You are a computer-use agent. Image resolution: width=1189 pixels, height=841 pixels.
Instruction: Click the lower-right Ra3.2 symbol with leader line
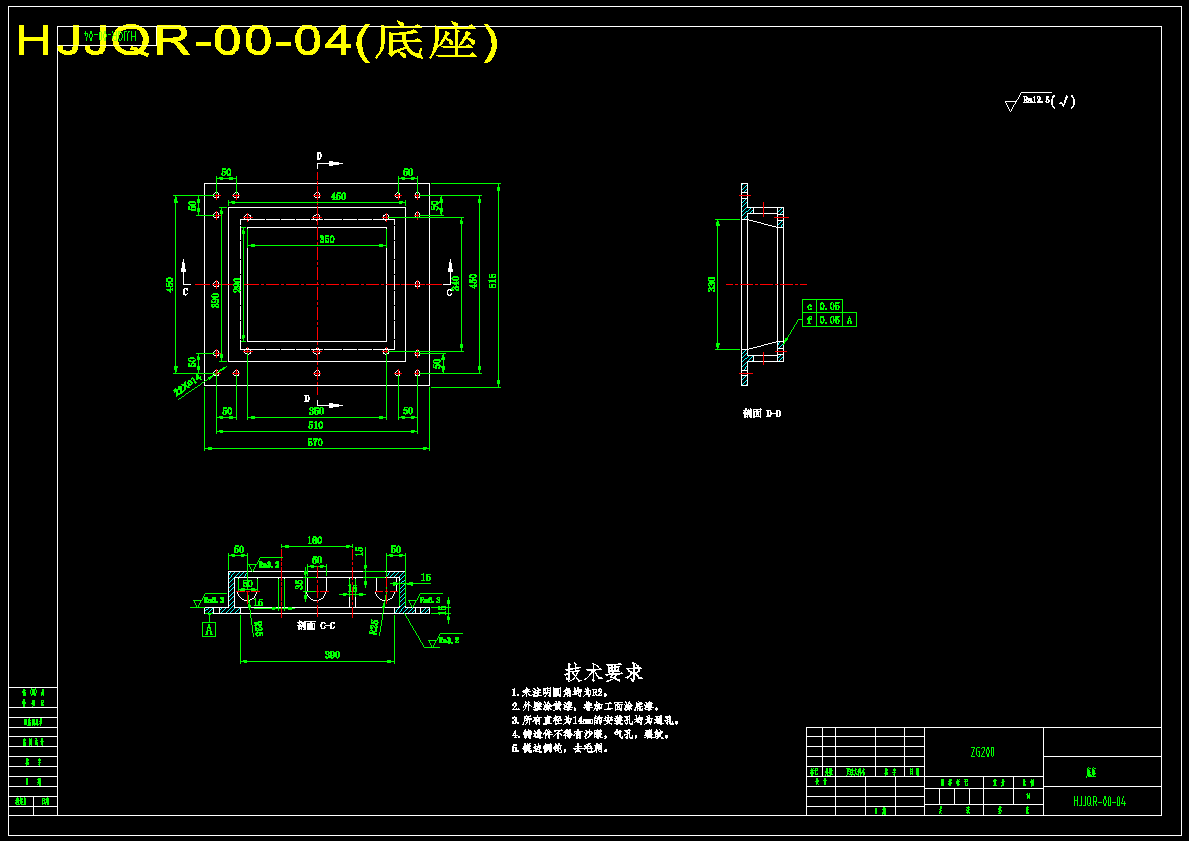[x=444, y=640]
